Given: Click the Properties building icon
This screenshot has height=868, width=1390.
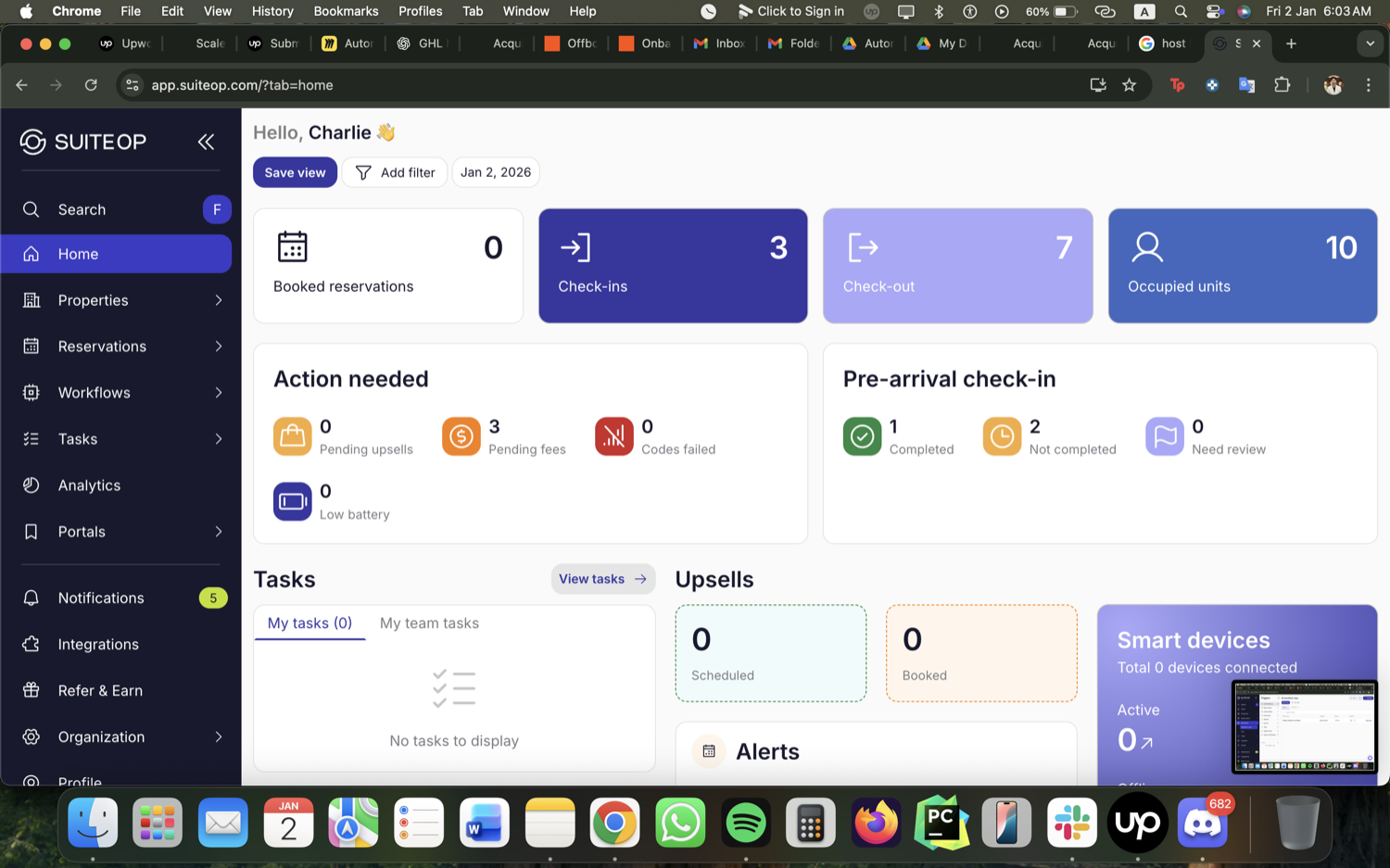Looking at the screenshot, I should tap(32, 300).
